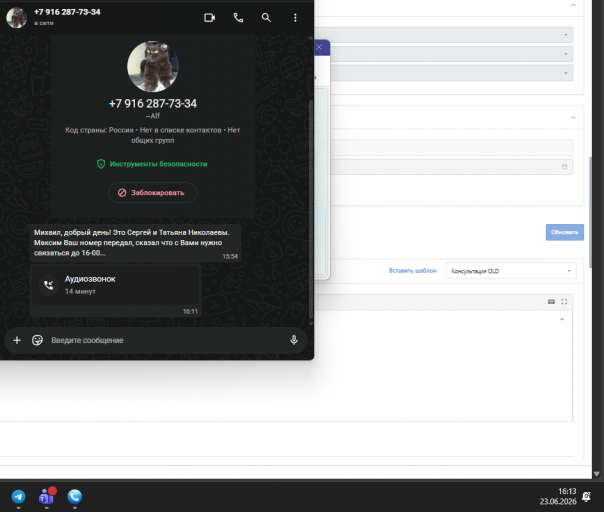
Task: Click the Вставить шаблон link
Action: tap(413, 270)
